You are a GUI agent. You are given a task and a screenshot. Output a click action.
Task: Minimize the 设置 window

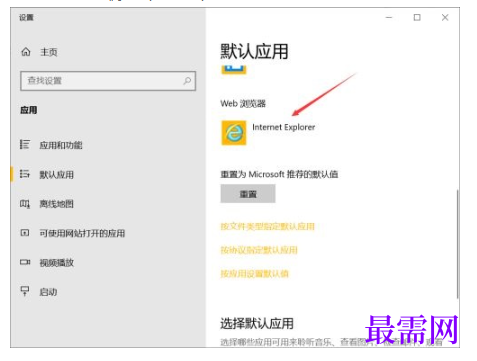(389, 17)
